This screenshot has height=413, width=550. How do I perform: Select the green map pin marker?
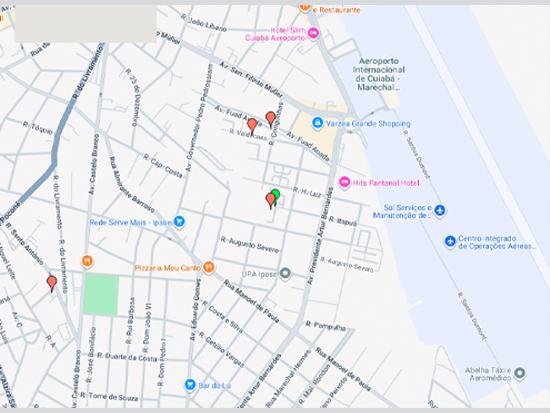tap(276, 195)
